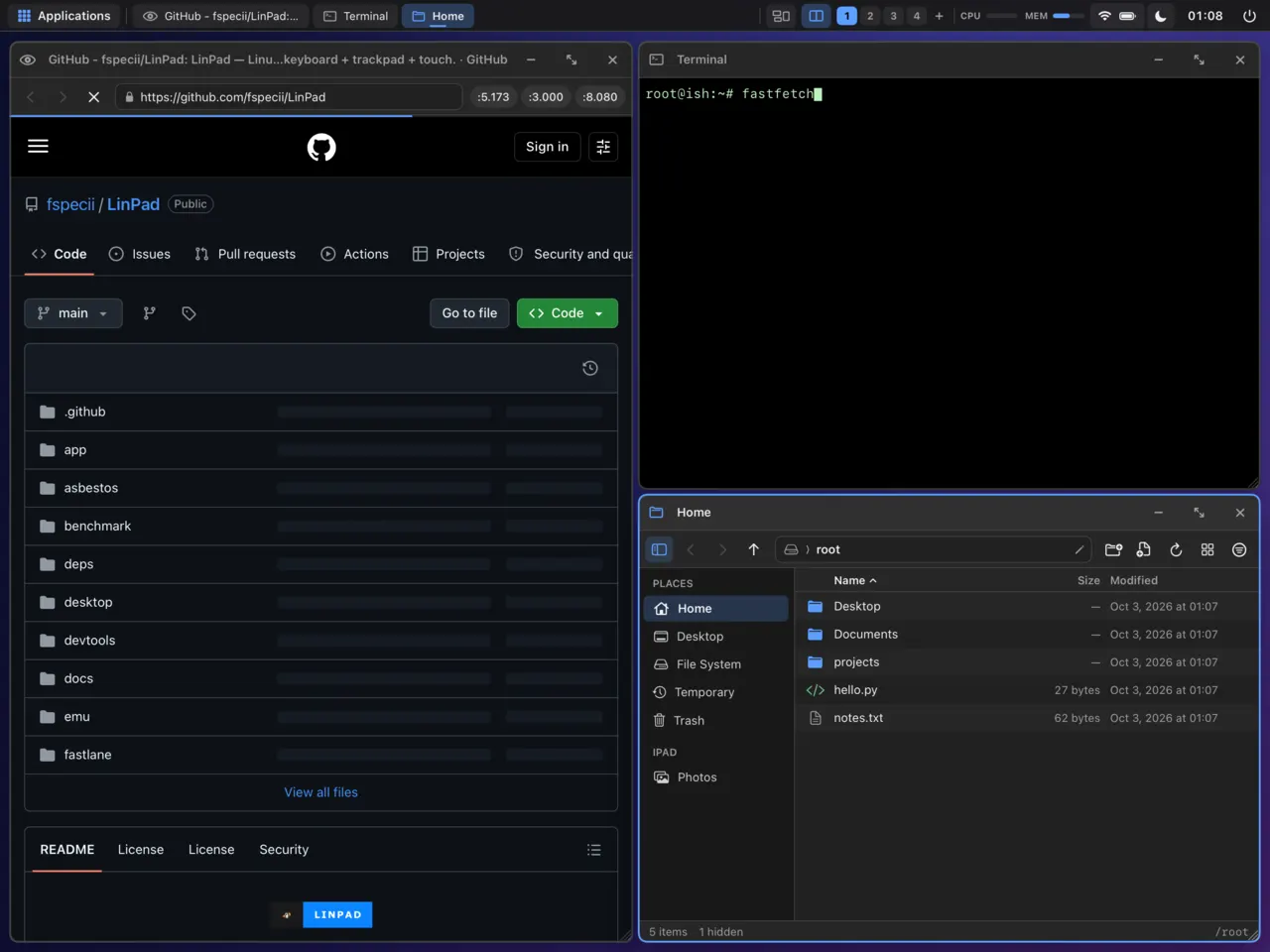Create a new file in Home window

(1144, 549)
